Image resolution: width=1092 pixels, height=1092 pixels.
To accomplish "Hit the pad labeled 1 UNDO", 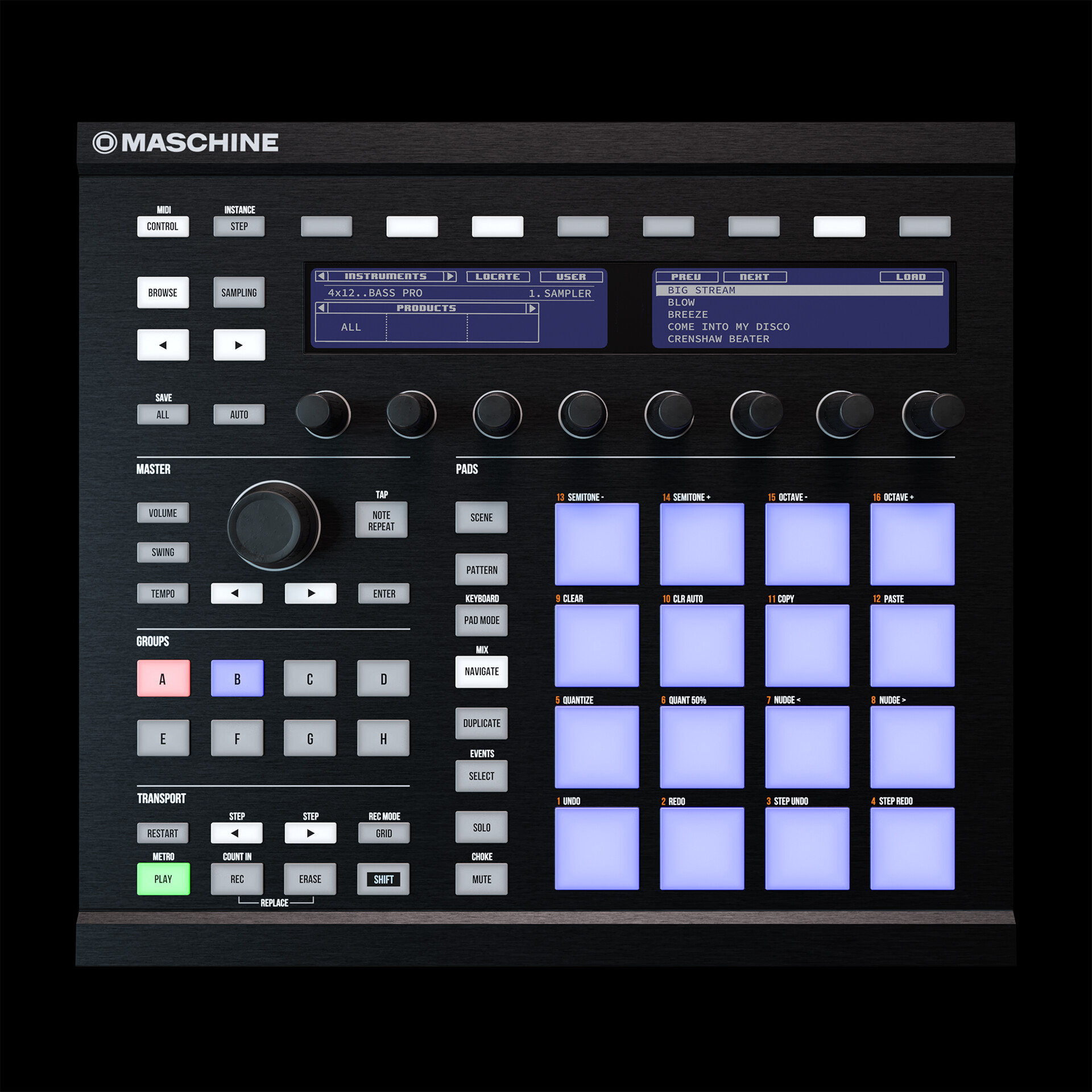I will tap(598, 847).
